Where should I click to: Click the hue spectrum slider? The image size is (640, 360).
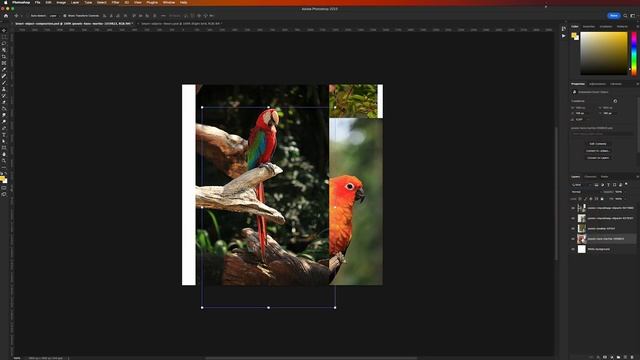coord(634,53)
